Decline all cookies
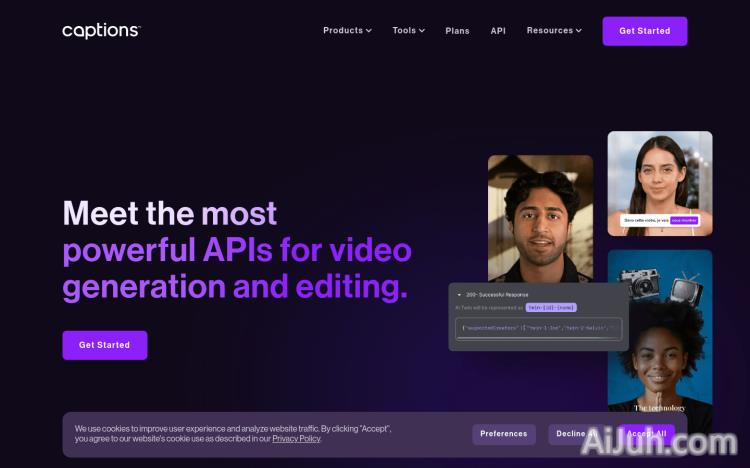 point(576,434)
